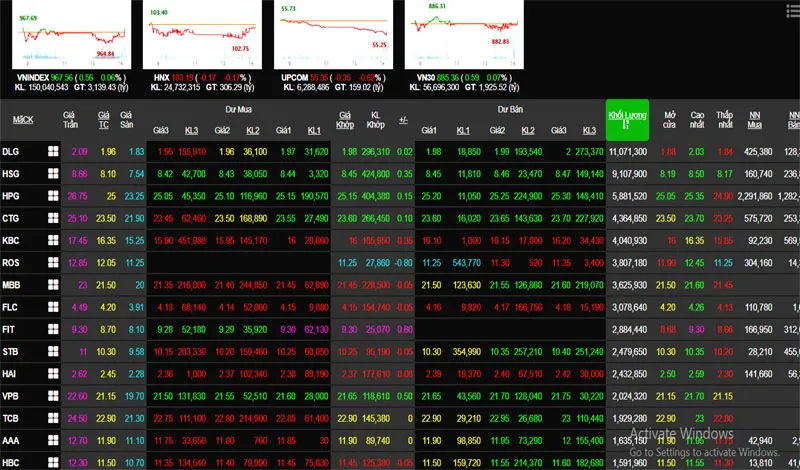Open the grid icon next to TCB

53,418
